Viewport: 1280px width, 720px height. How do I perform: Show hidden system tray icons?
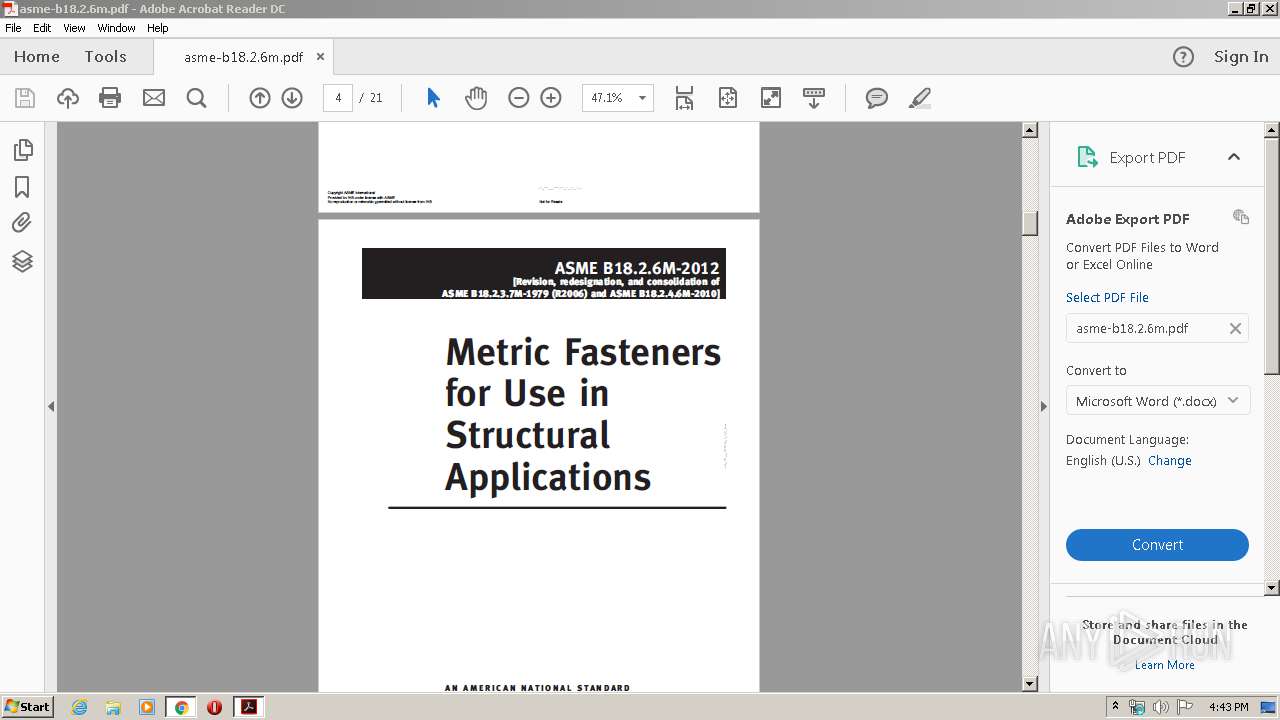[1116, 707]
